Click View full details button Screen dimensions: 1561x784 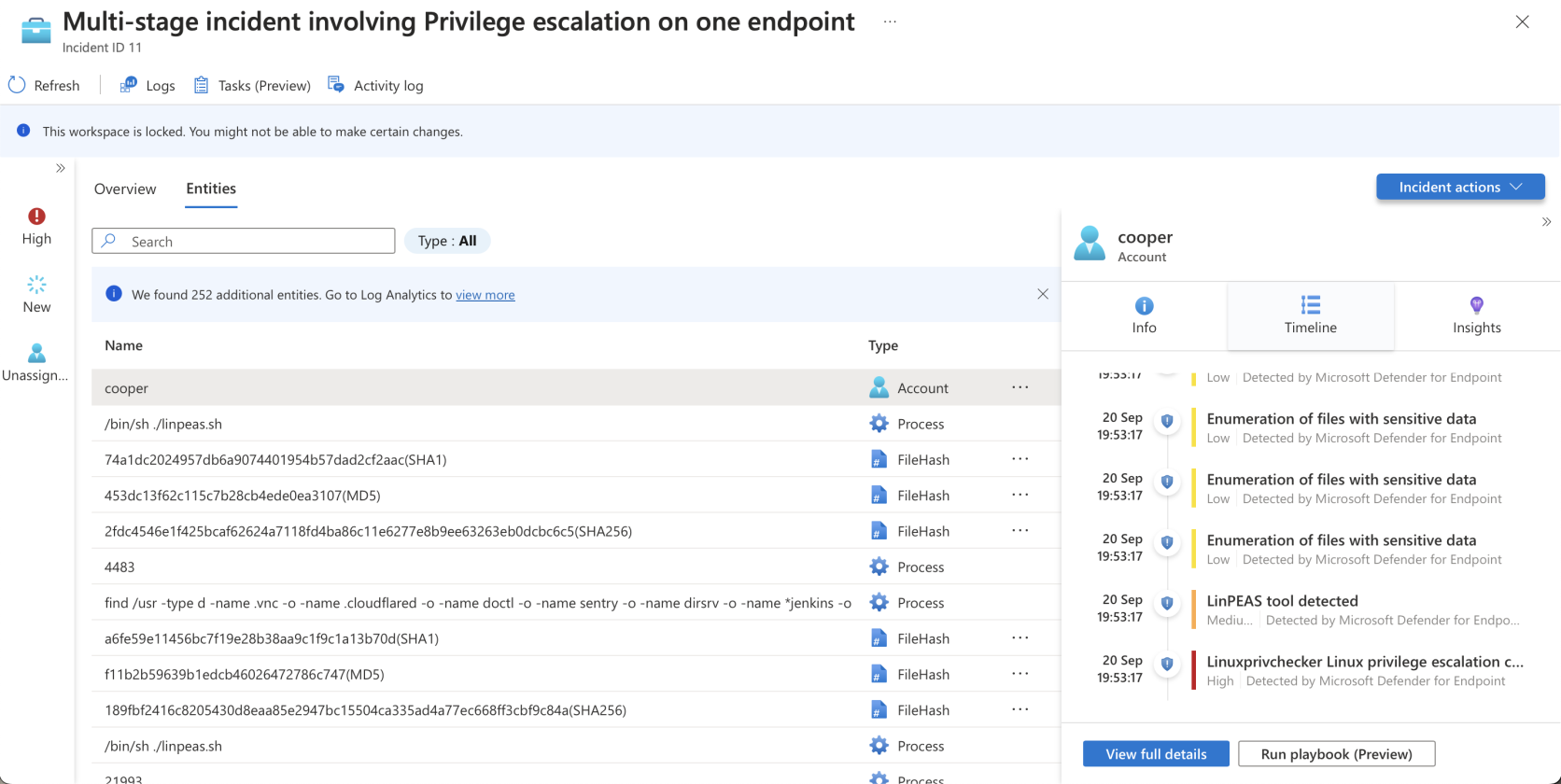[1156, 754]
